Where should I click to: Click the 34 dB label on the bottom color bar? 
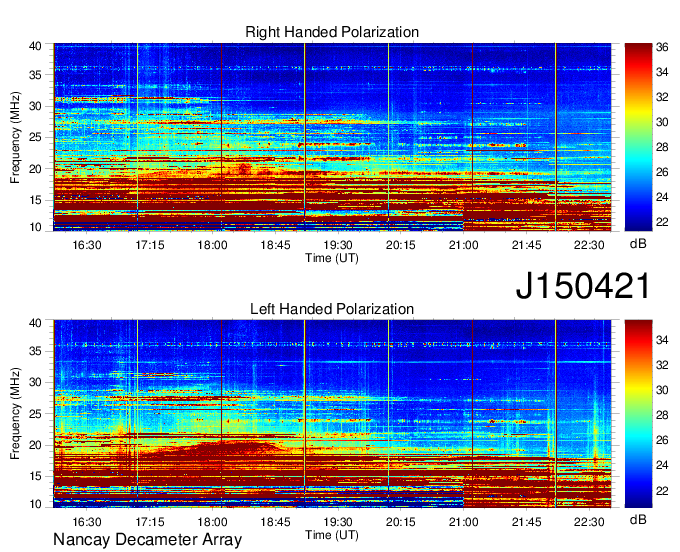click(x=662, y=340)
